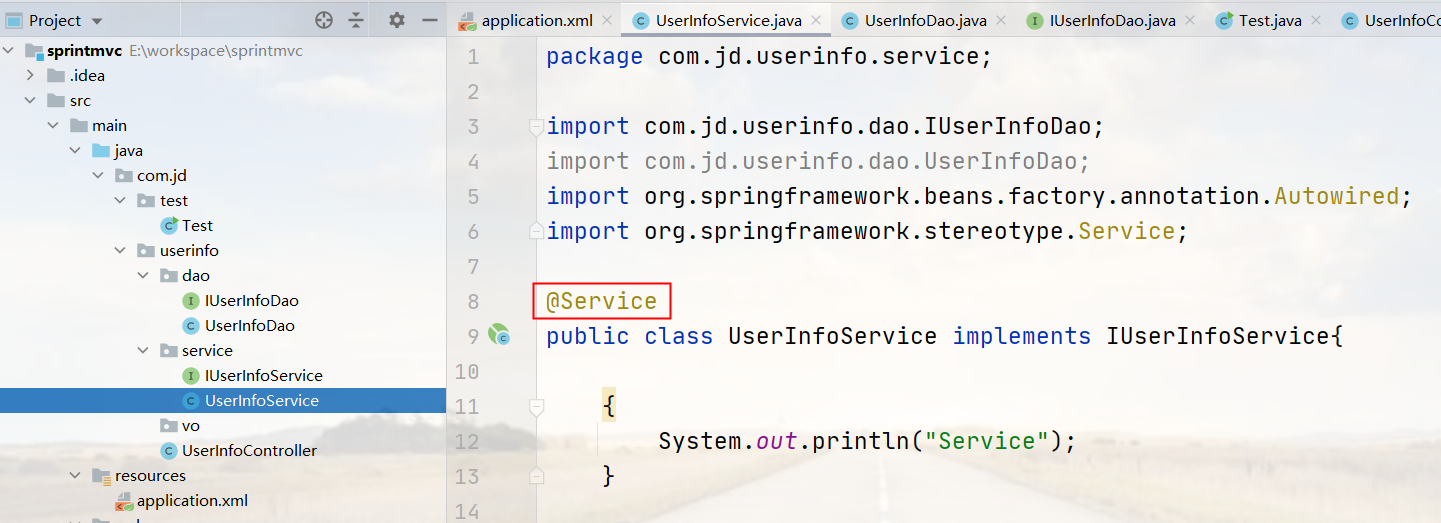Collapse the service package arrow
The image size is (1441, 523).
pyautogui.click(x=143, y=351)
